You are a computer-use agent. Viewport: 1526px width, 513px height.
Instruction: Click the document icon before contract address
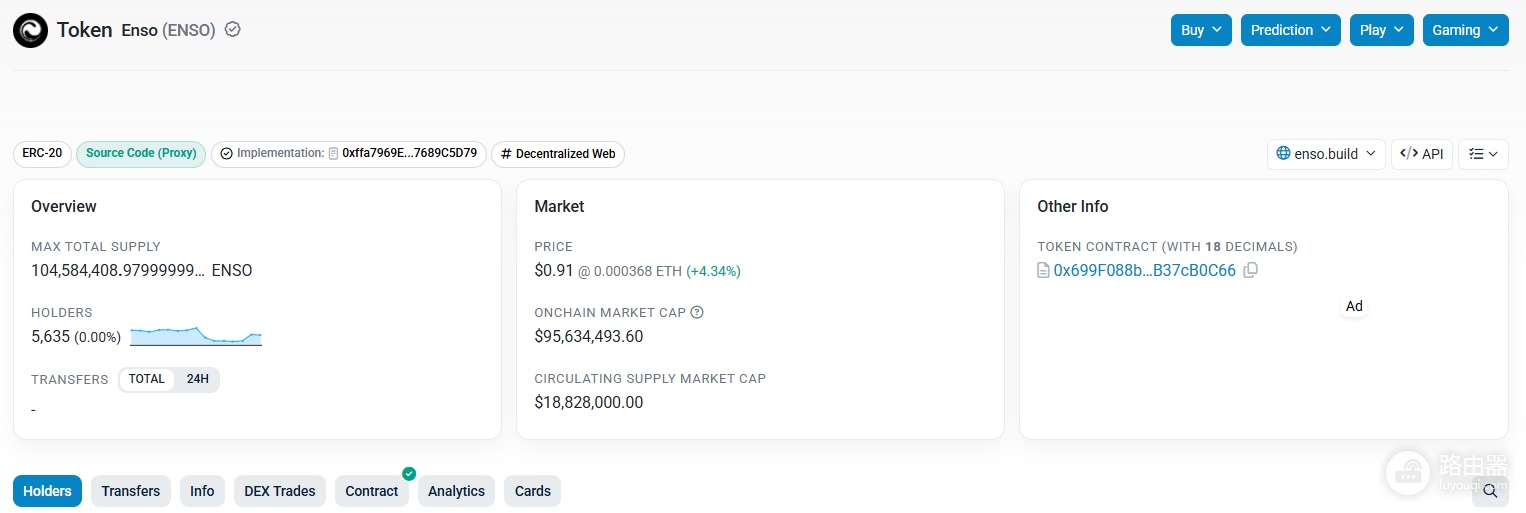pos(1044,271)
